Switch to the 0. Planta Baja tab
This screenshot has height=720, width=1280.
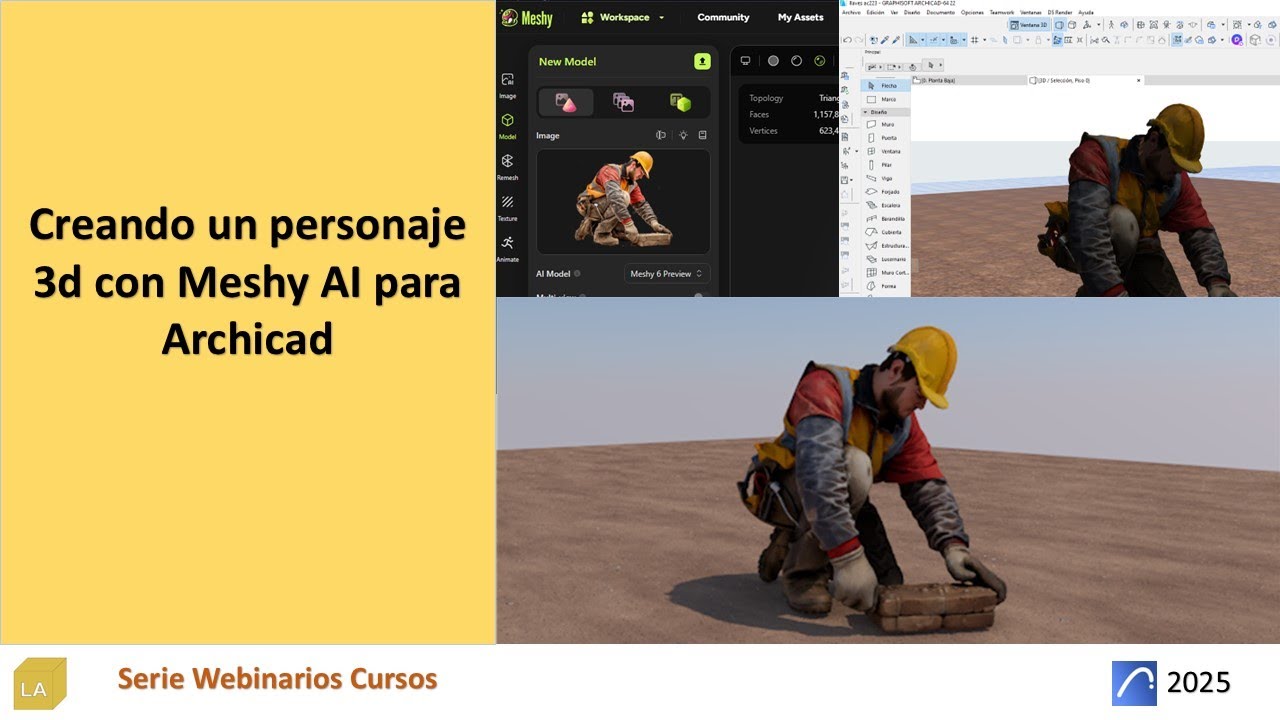coord(969,80)
